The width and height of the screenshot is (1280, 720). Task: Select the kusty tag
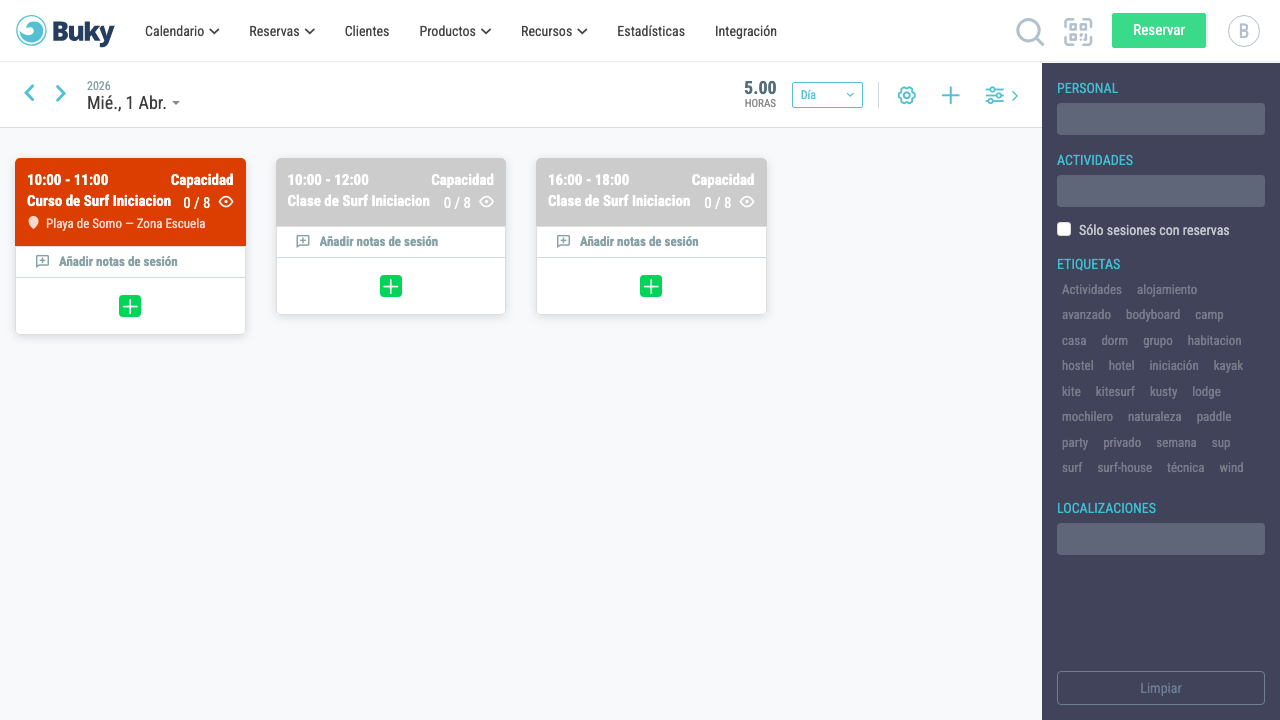click(x=1164, y=391)
